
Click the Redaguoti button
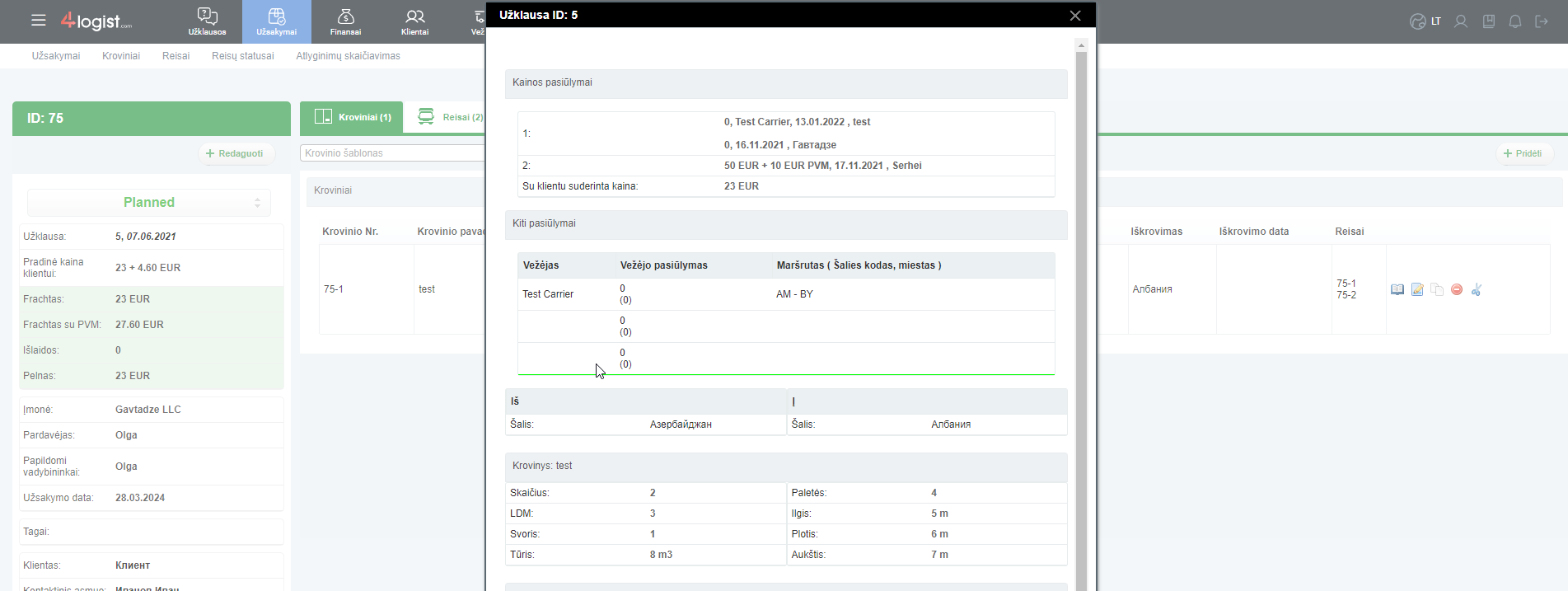click(x=235, y=153)
